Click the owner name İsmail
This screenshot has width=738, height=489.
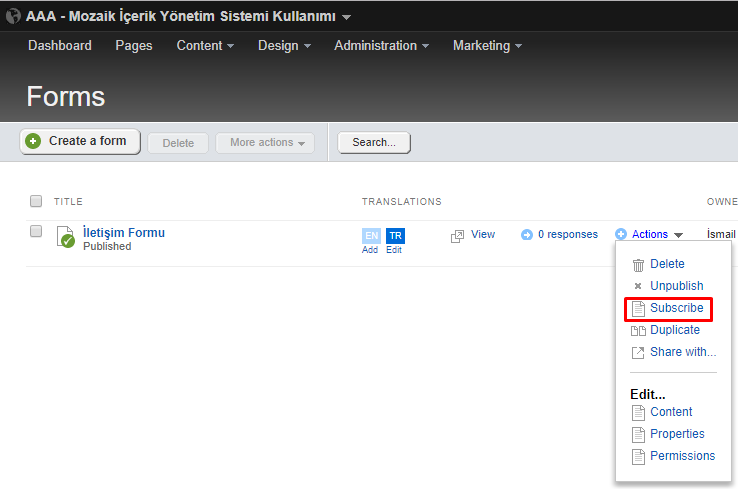click(x=722, y=234)
